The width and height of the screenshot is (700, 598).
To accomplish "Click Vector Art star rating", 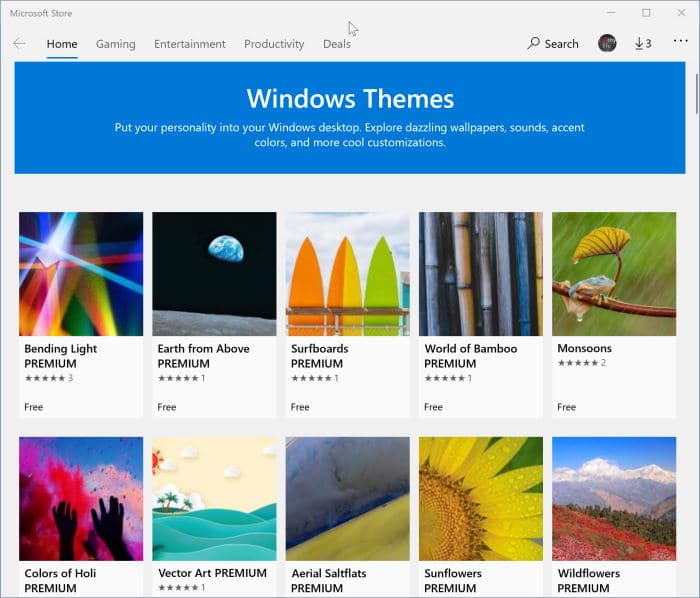I will tap(182, 587).
